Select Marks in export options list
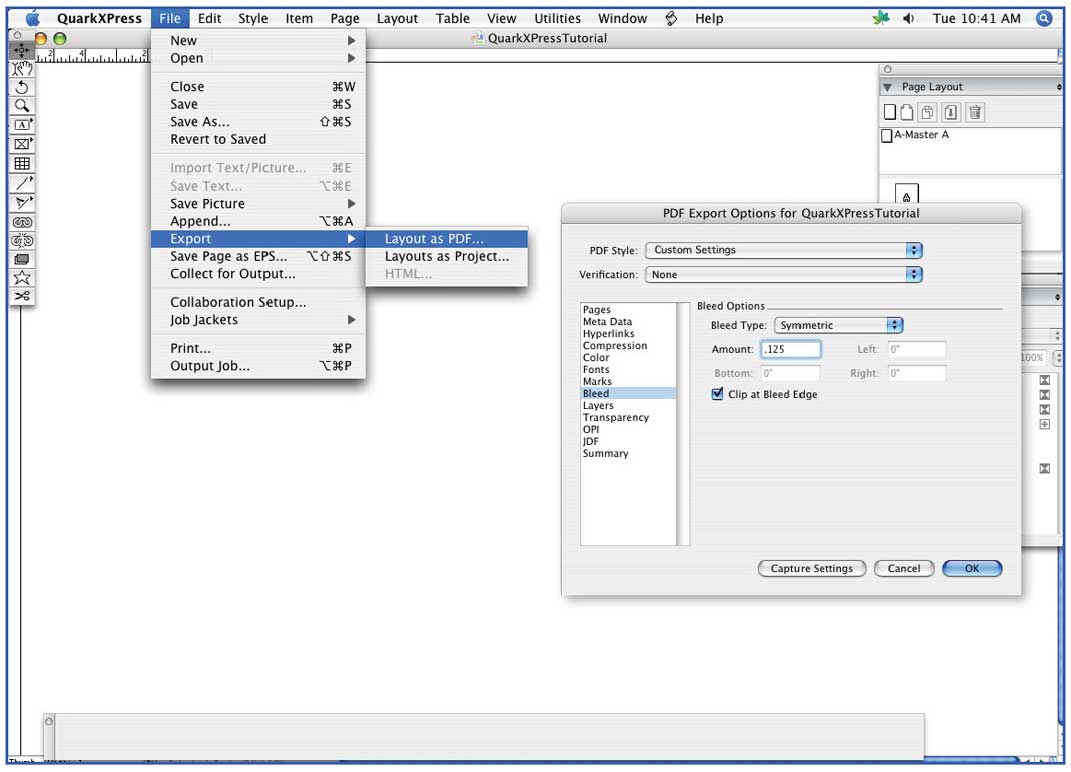 coord(628,381)
